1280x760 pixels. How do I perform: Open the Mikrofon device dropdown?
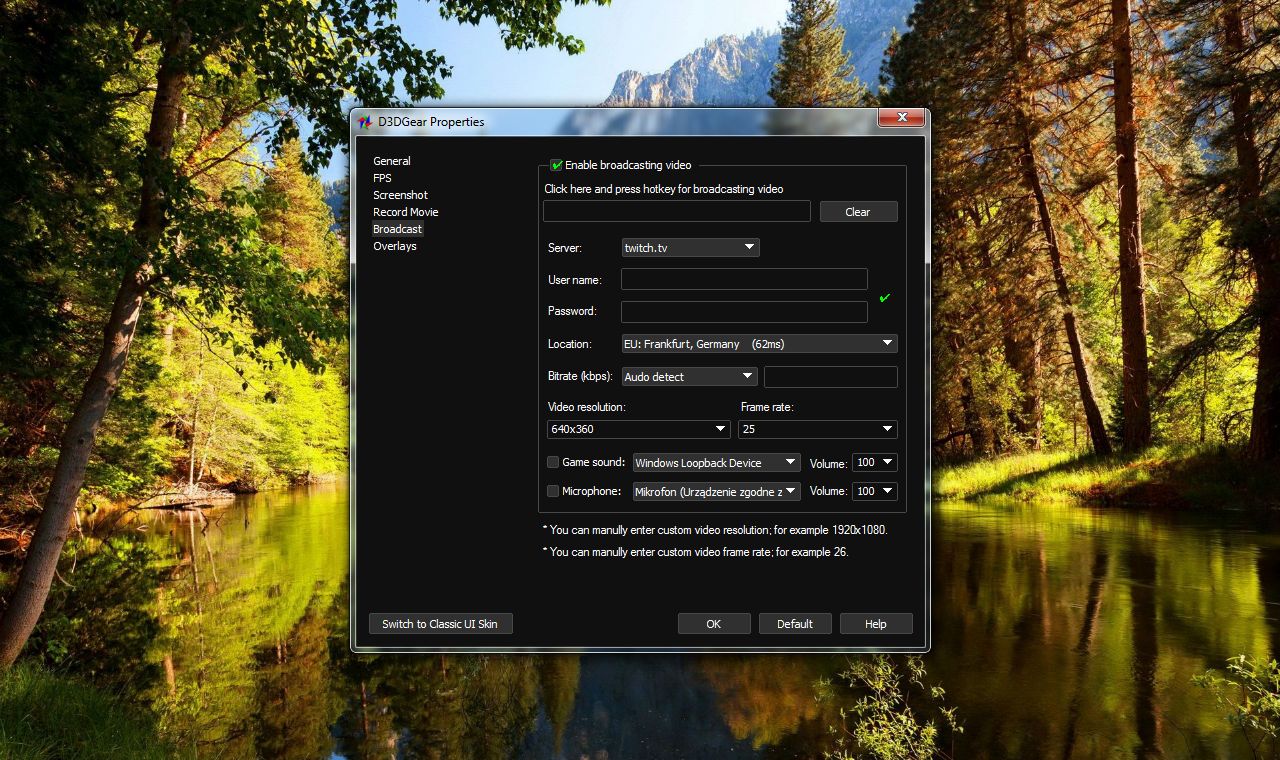717,491
